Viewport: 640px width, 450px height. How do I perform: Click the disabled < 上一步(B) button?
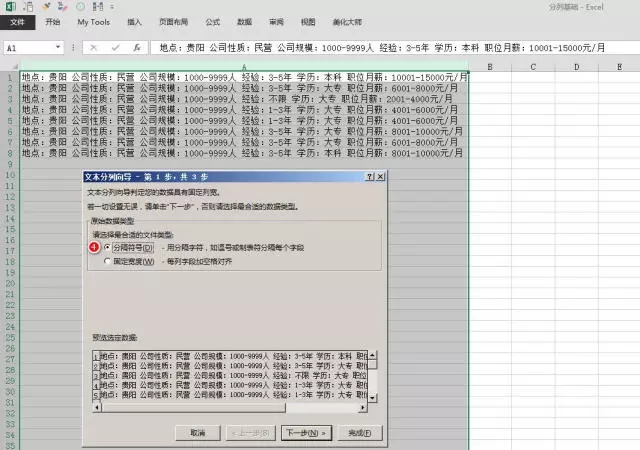251,433
